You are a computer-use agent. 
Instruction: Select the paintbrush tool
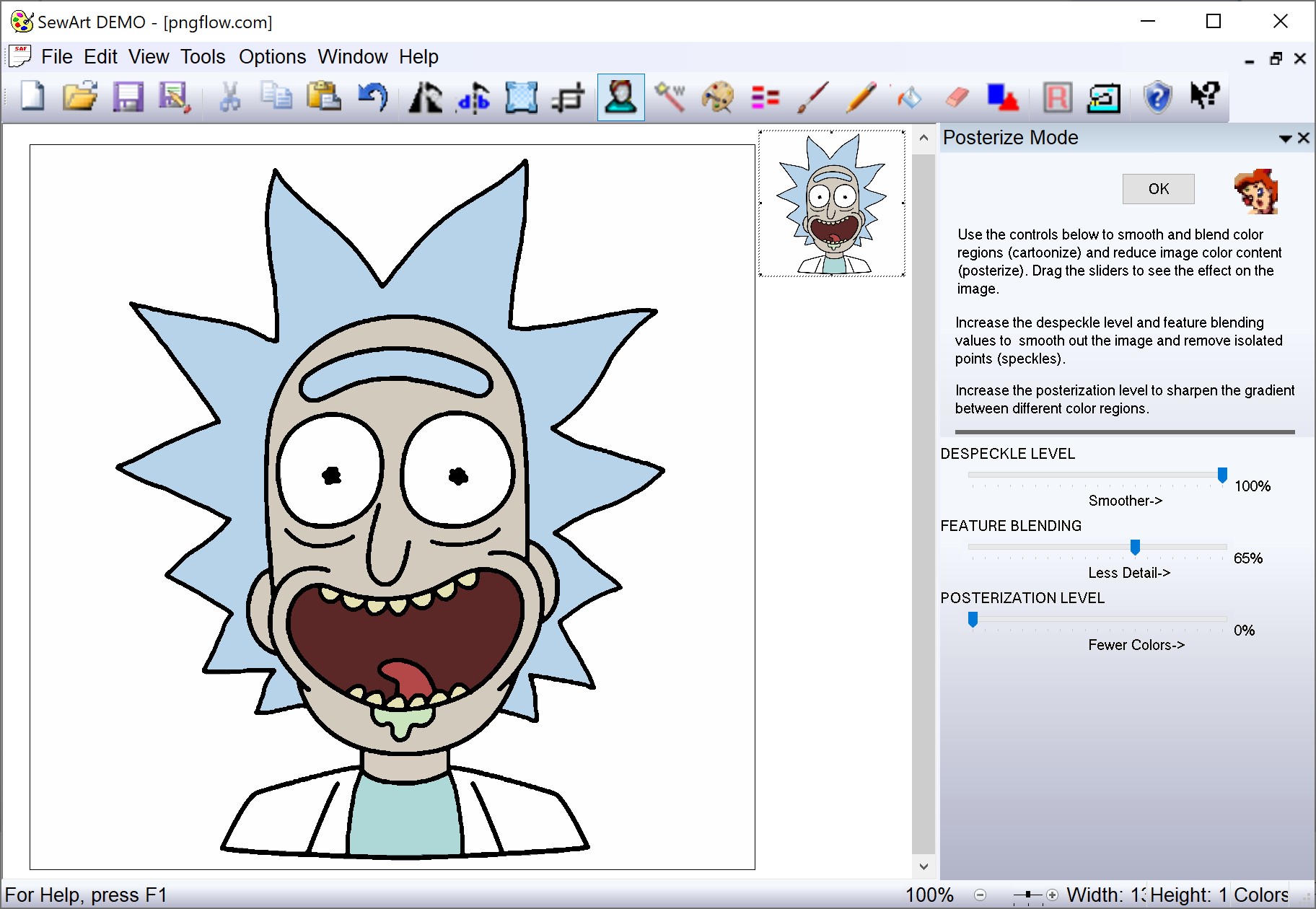pos(813,97)
